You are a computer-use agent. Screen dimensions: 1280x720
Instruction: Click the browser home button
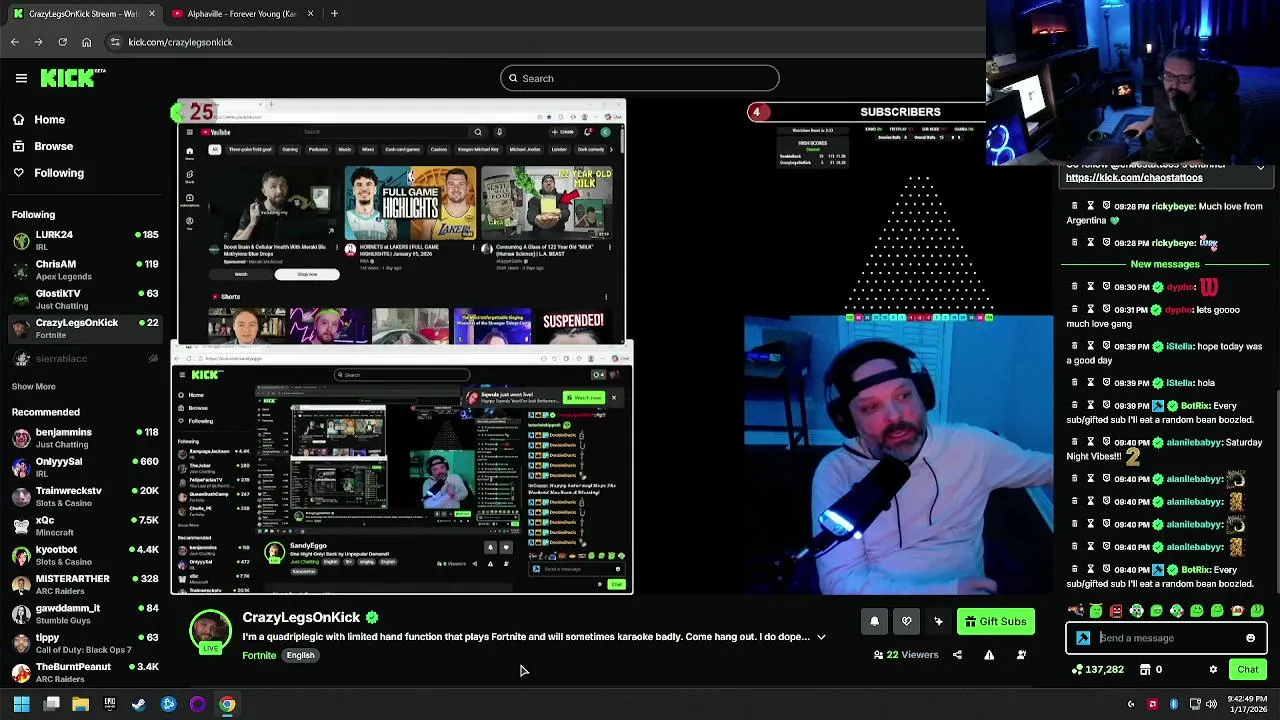pos(86,42)
